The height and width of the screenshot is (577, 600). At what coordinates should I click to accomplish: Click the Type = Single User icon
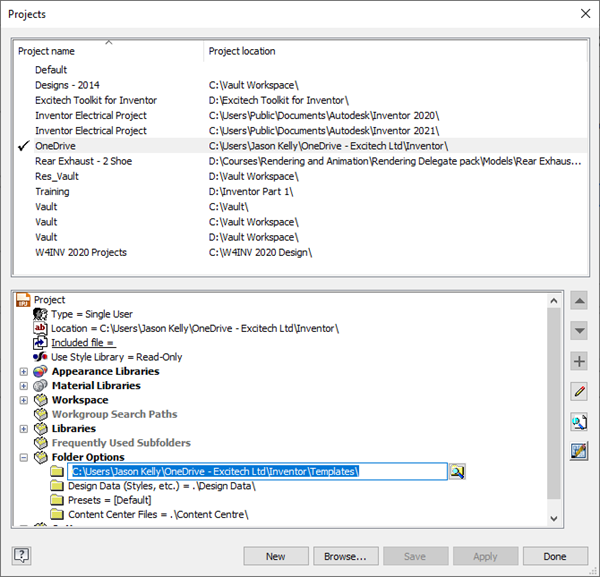(40, 314)
